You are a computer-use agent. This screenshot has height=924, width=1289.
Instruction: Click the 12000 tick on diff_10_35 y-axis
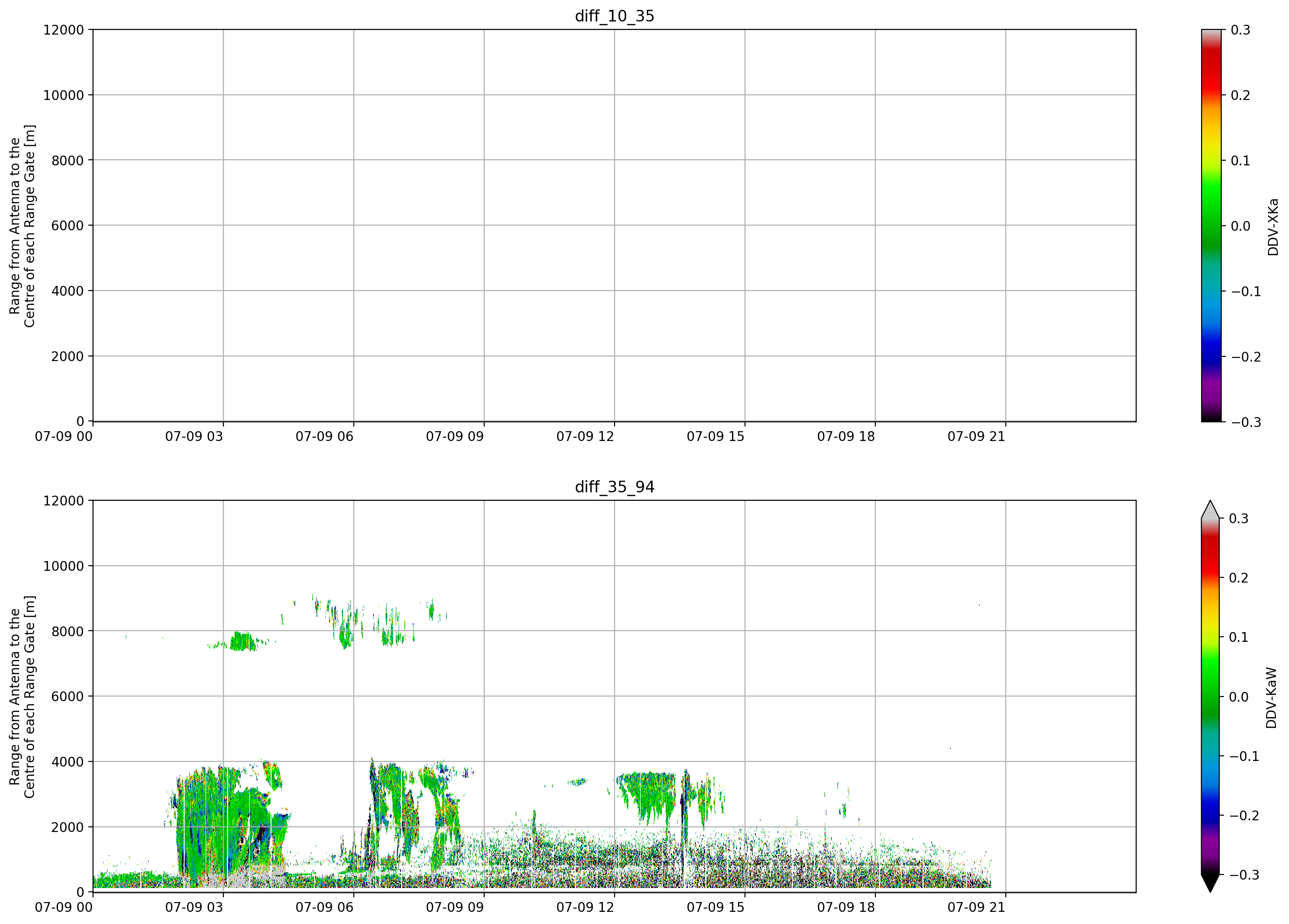click(64, 30)
